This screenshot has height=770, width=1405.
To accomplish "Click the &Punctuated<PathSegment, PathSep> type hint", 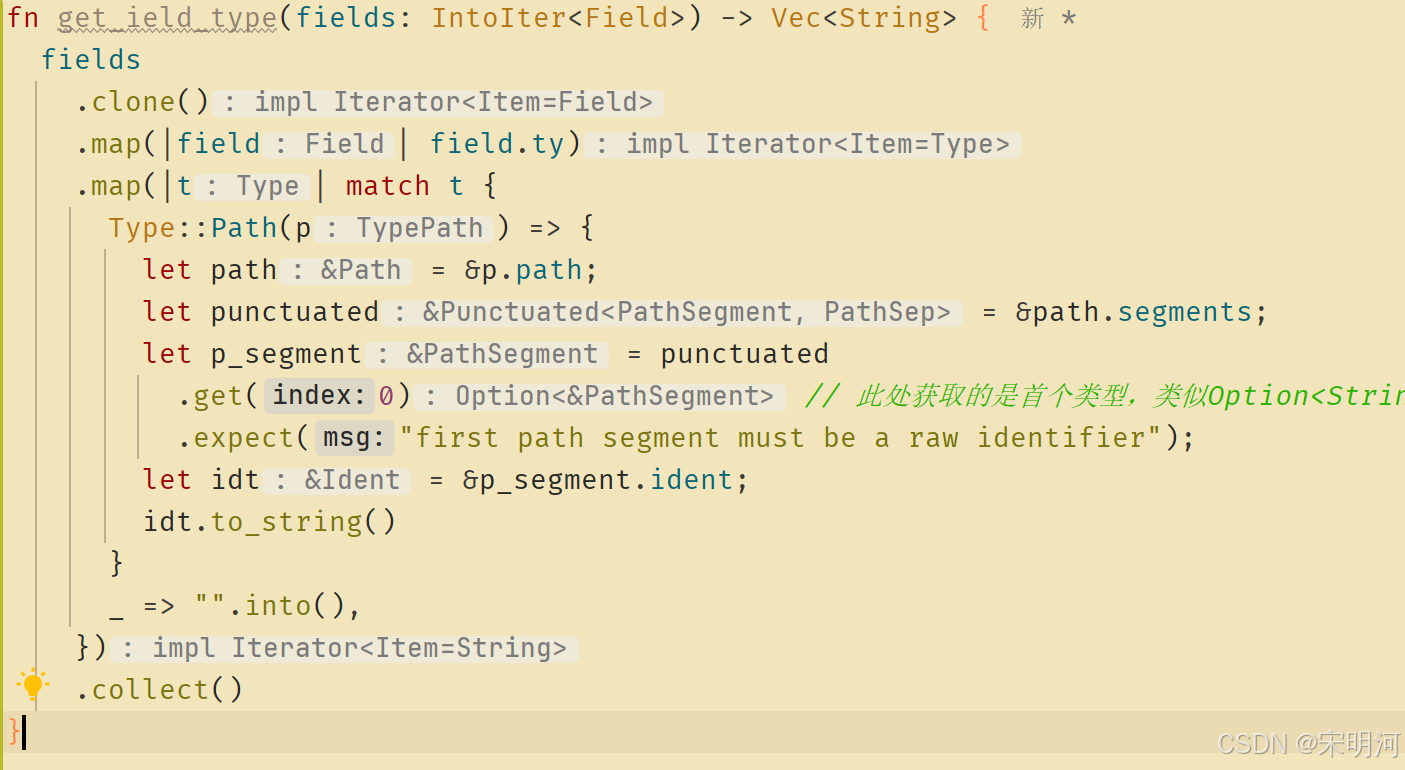I will [x=671, y=312].
